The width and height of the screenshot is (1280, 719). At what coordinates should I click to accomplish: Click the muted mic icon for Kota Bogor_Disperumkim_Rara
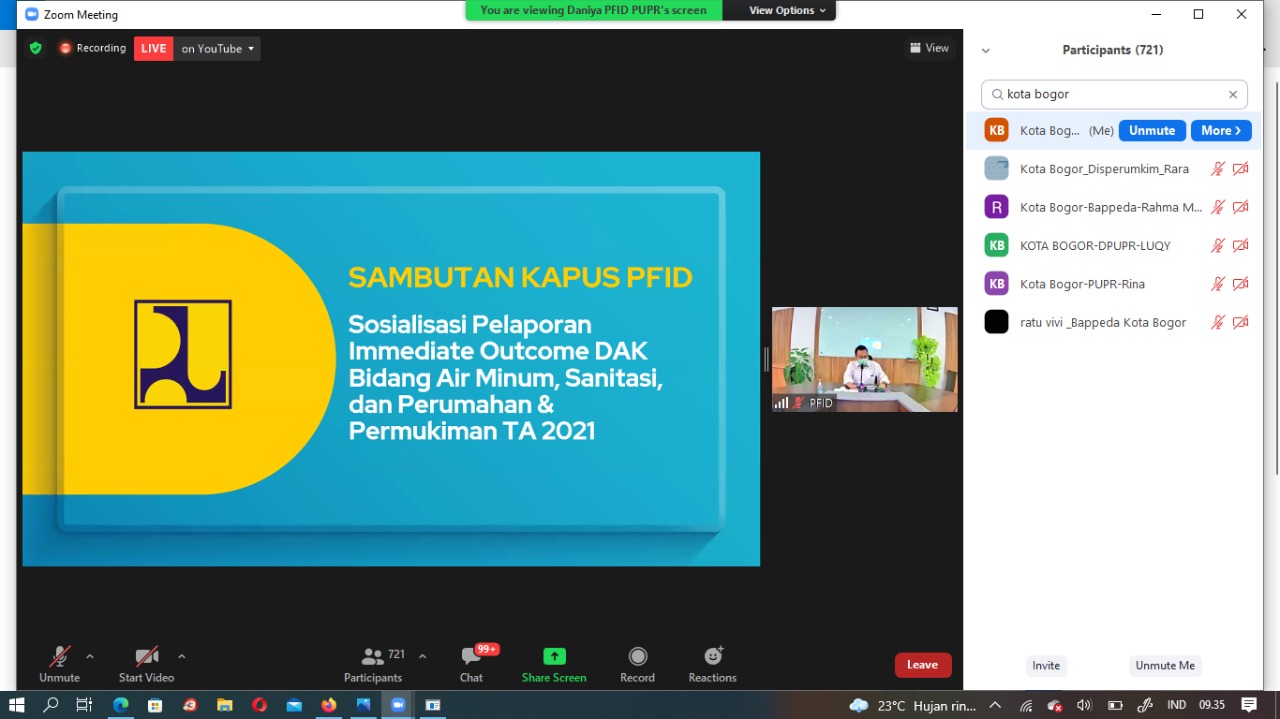pyautogui.click(x=1218, y=169)
